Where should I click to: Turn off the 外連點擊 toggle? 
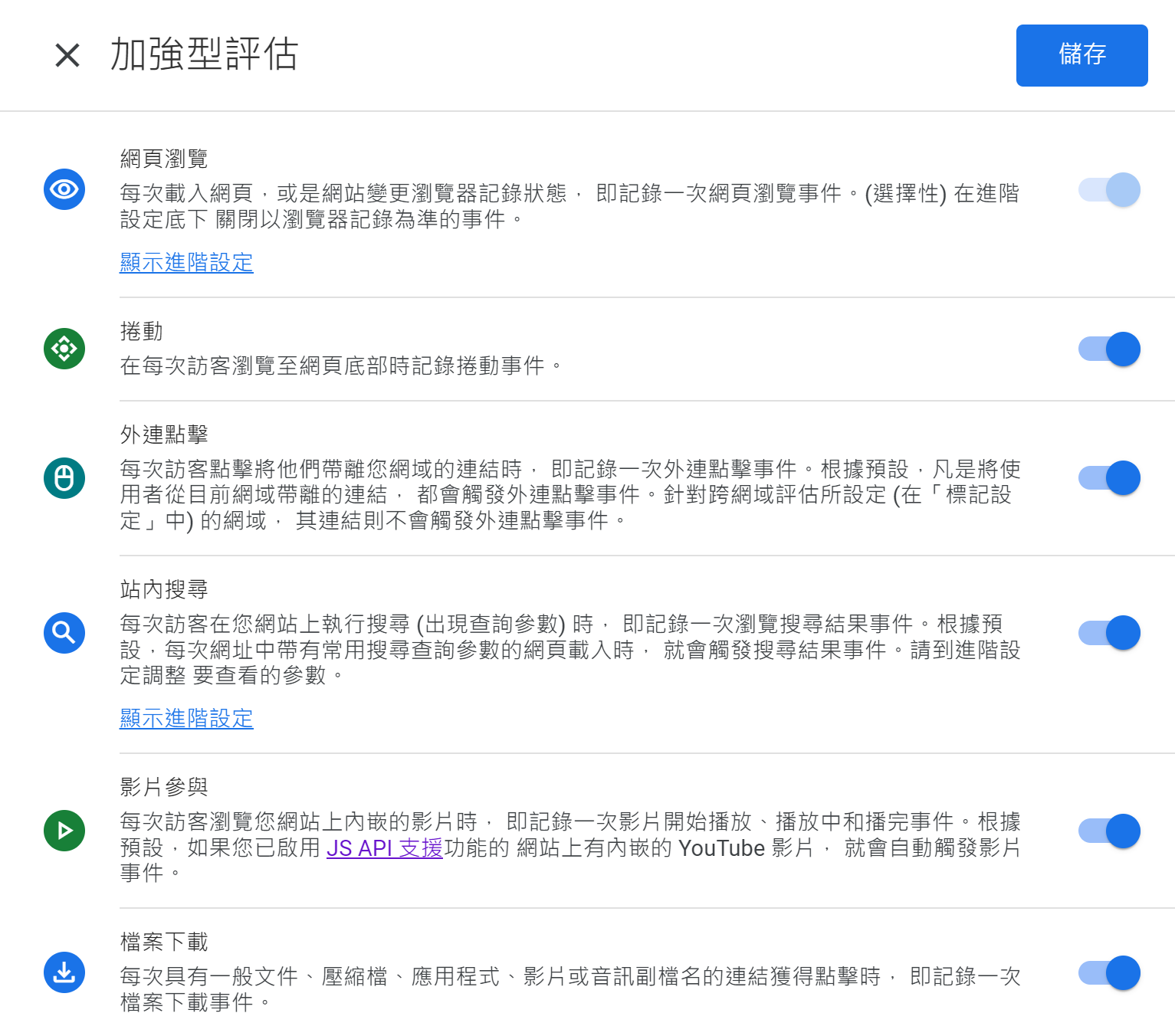pos(1109,478)
